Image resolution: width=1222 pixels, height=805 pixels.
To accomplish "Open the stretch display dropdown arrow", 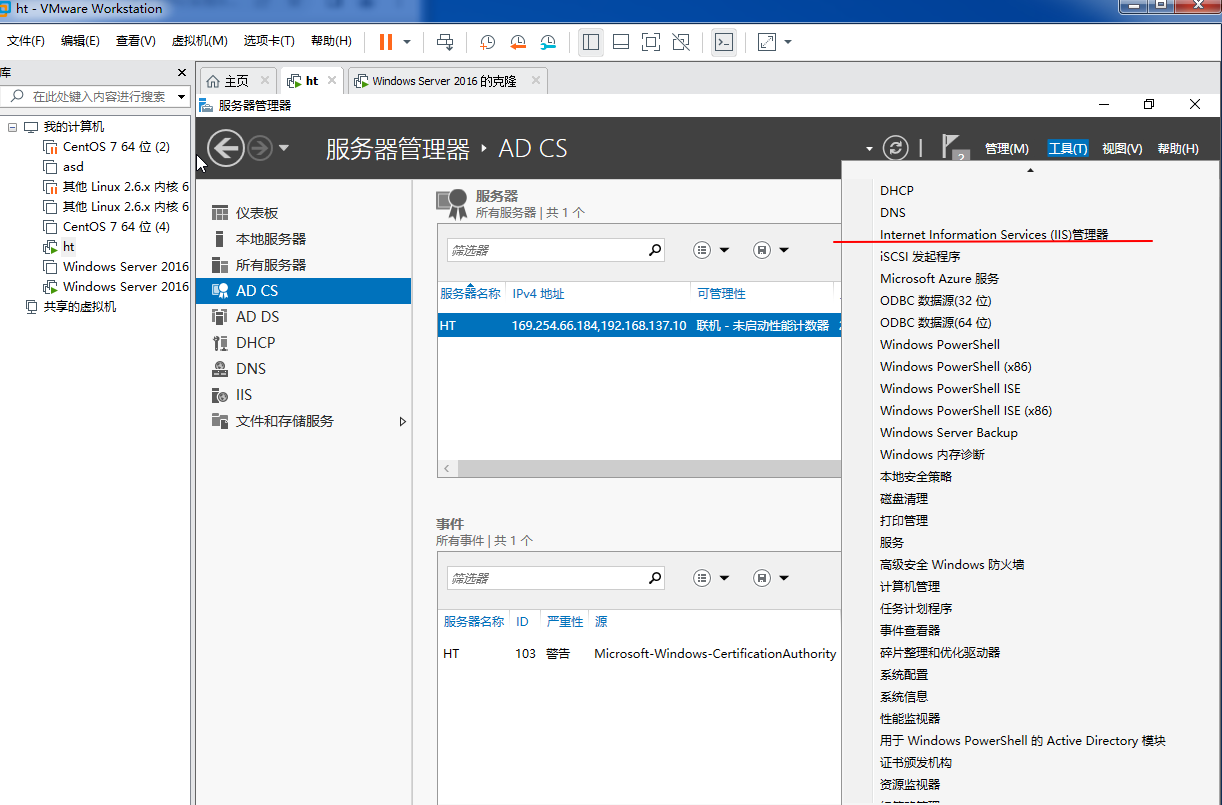I will [x=788, y=42].
